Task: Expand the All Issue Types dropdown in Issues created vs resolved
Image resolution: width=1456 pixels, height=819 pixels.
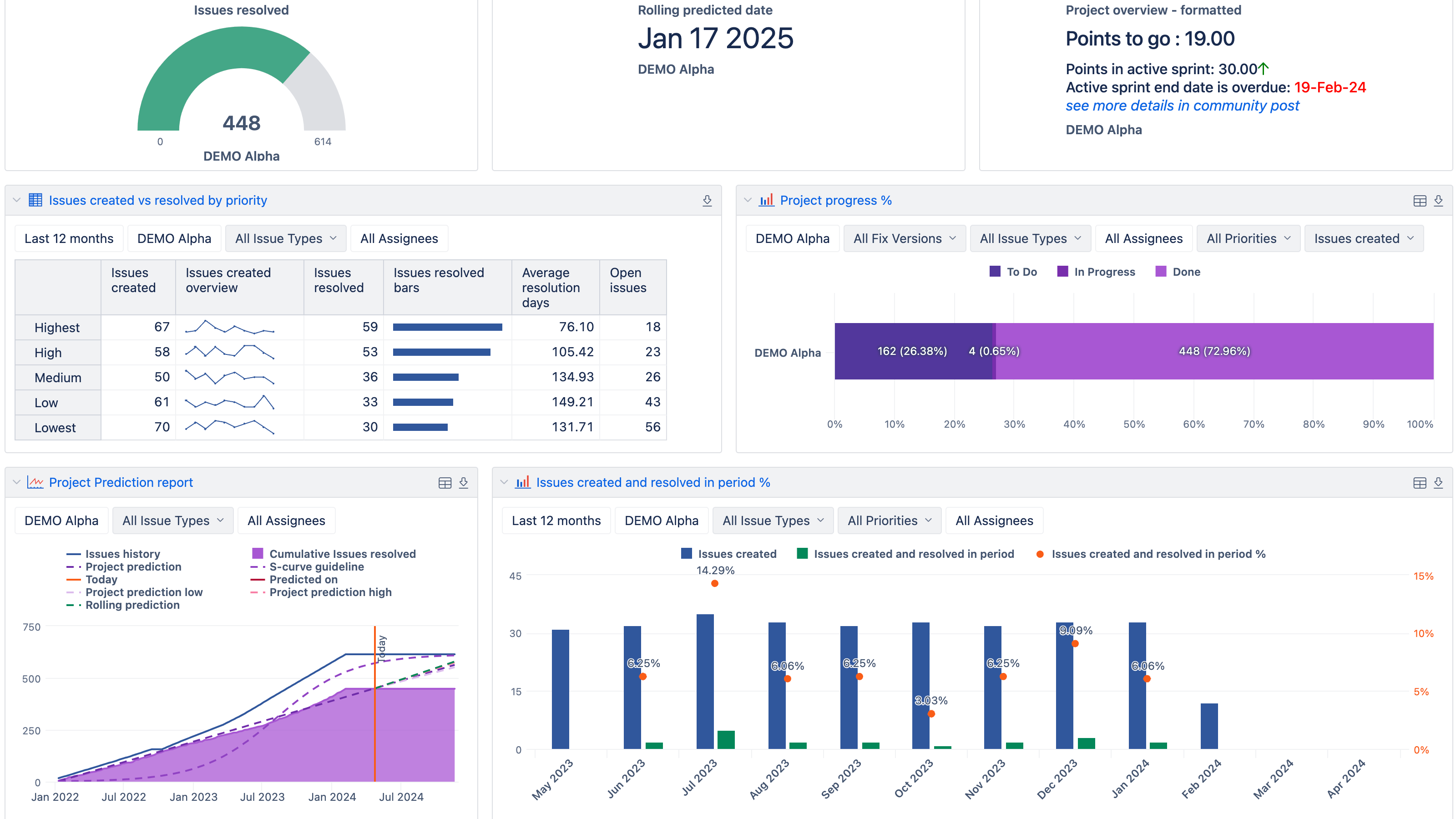Action: coord(285,238)
